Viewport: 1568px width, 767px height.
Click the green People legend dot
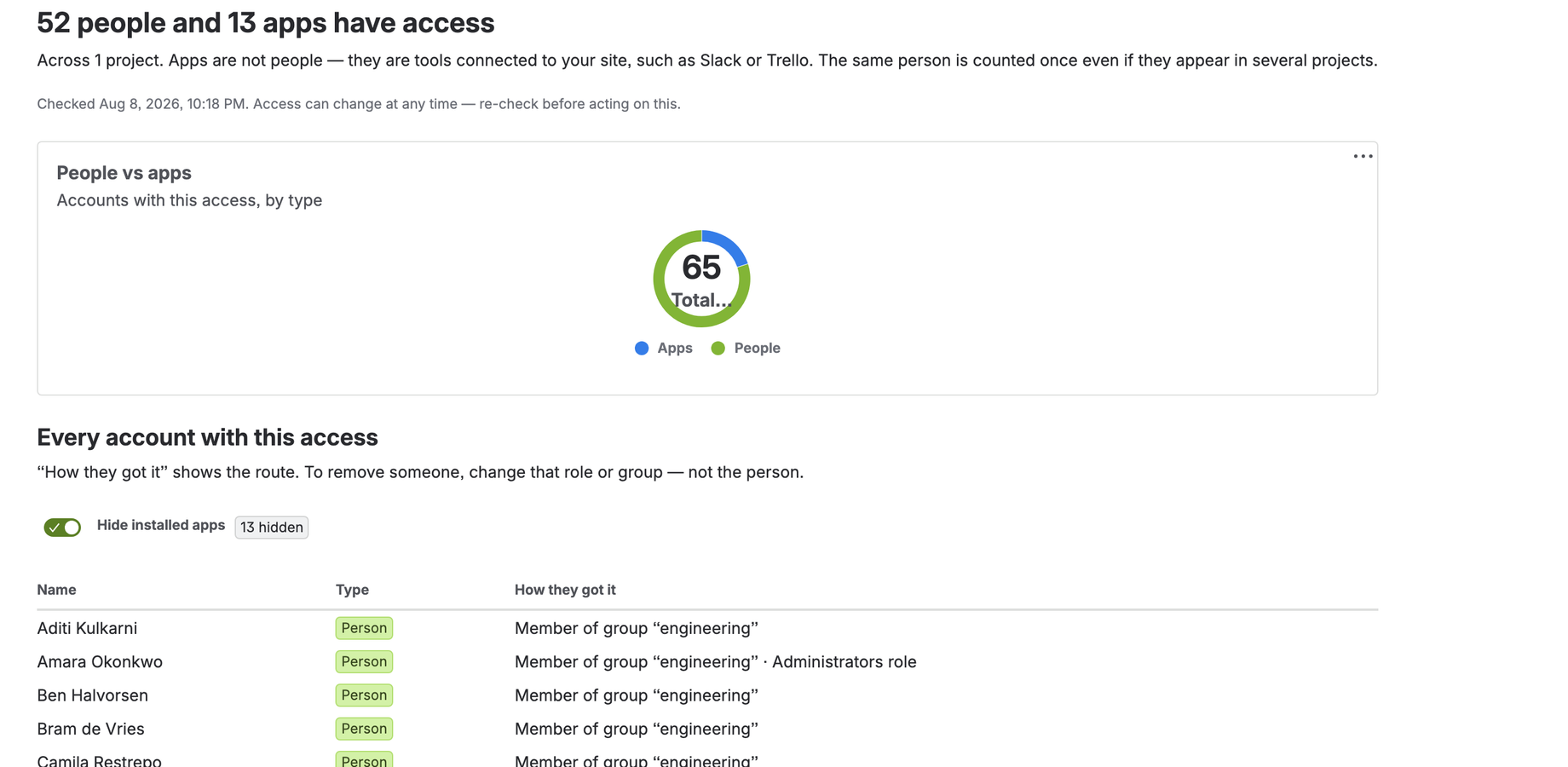[718, 348]
